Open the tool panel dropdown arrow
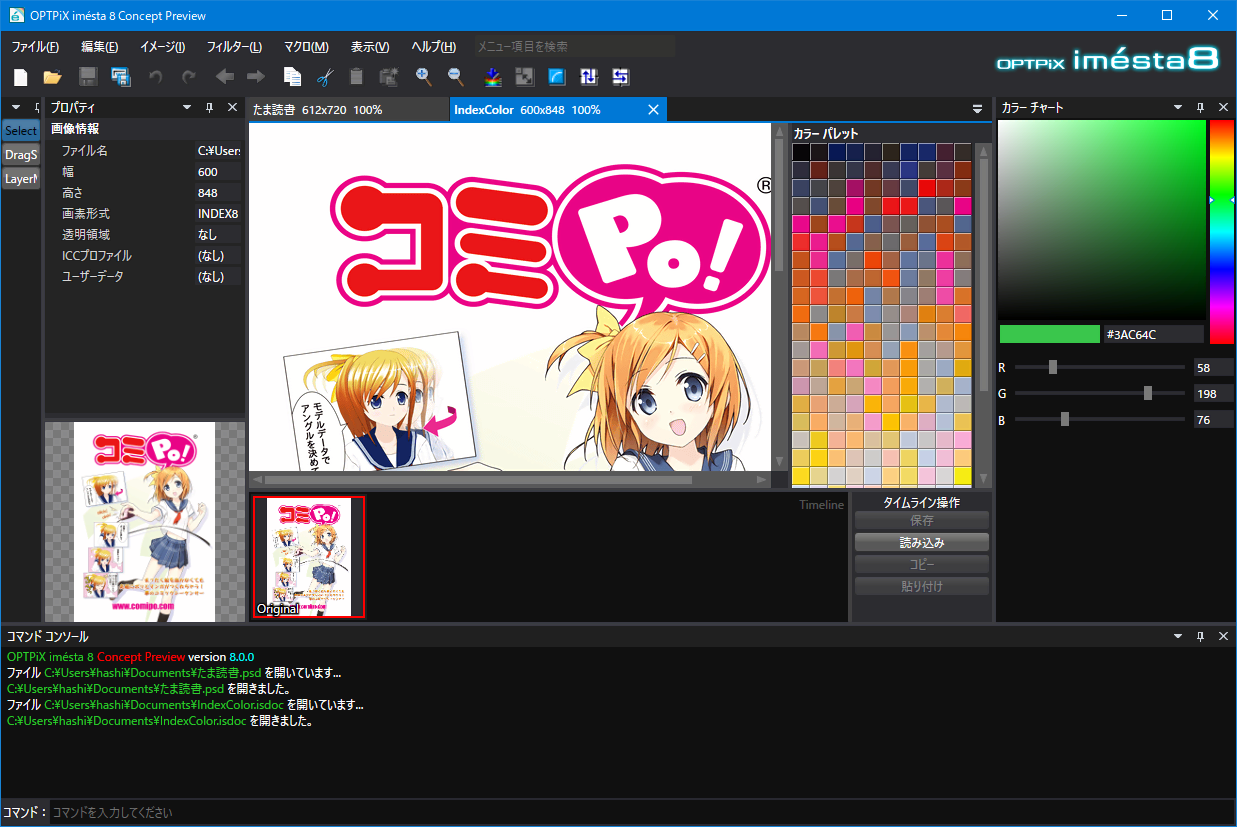The height and width of the screenshot is (827, 1237). tap(16, 108)
